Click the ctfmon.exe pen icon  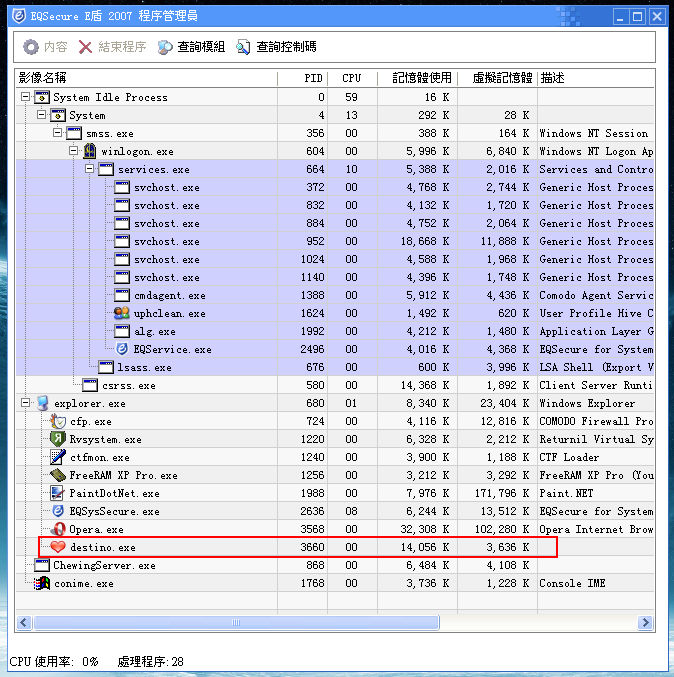click(x=58, y=457)
